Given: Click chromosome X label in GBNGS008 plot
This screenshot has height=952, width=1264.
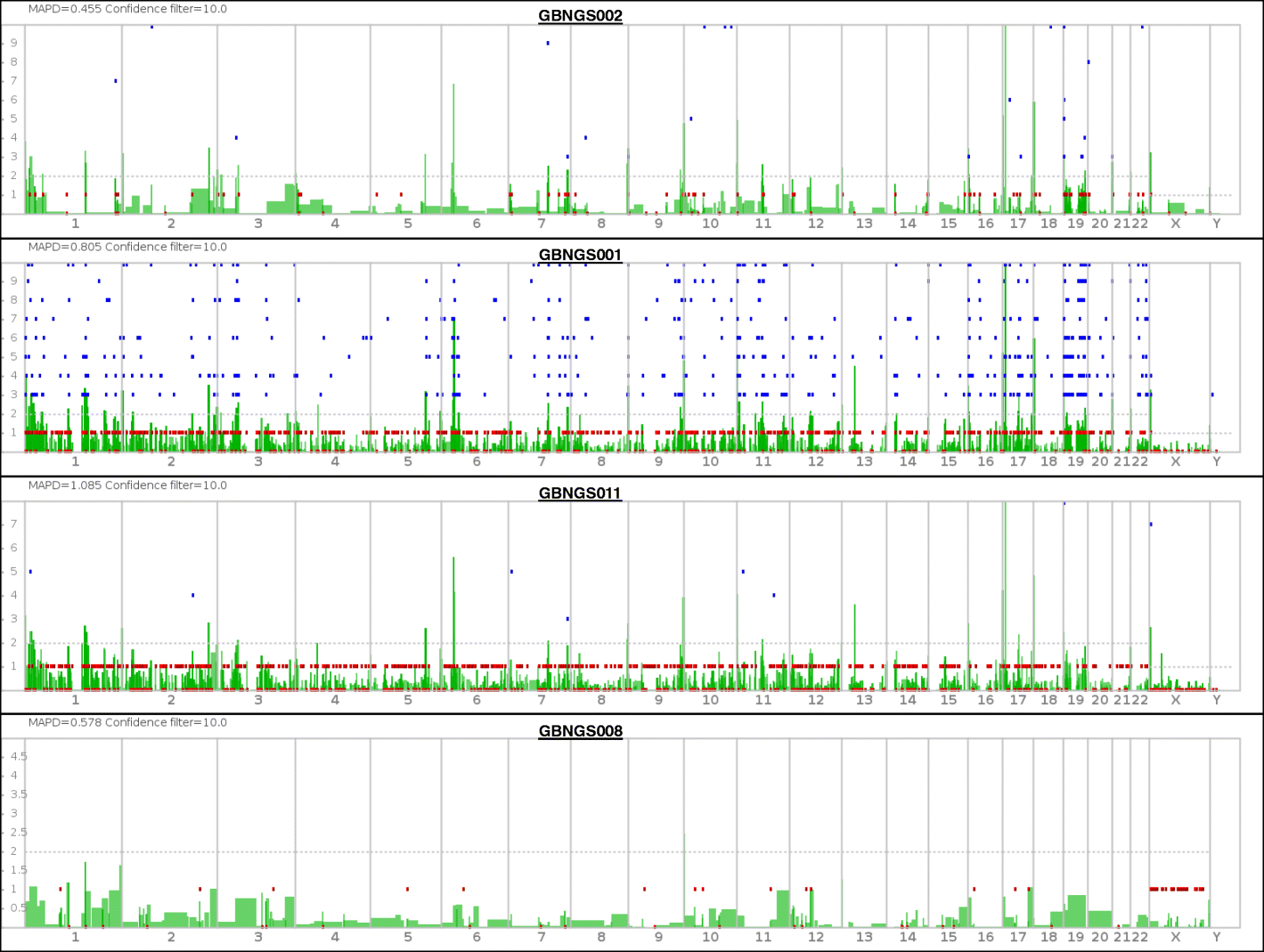Looking at the screenshot, I should pyautogui.click(x=1176, y=937).
